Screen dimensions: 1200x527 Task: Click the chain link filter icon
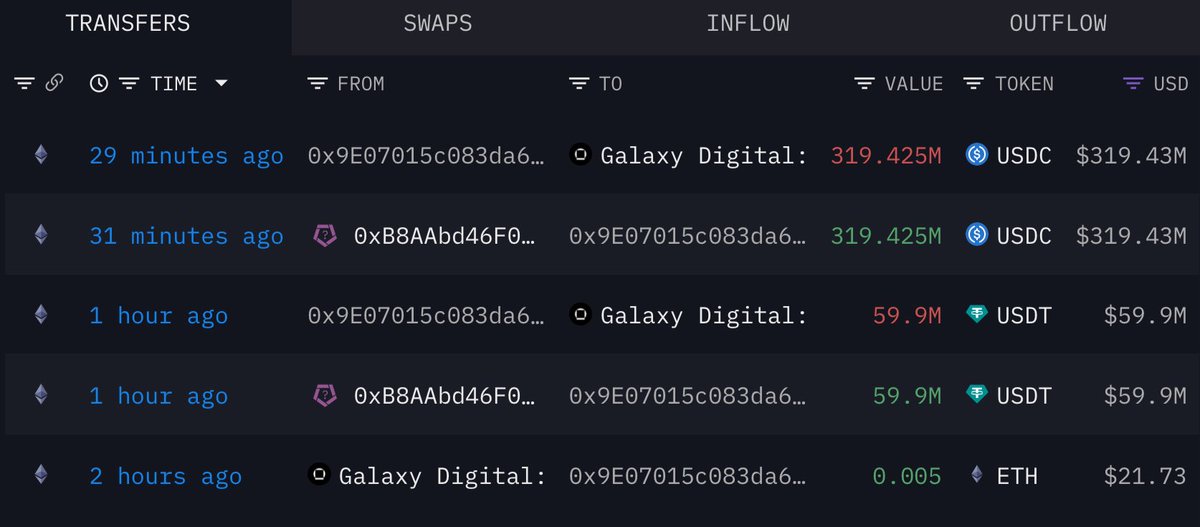(x=55, y=84)
